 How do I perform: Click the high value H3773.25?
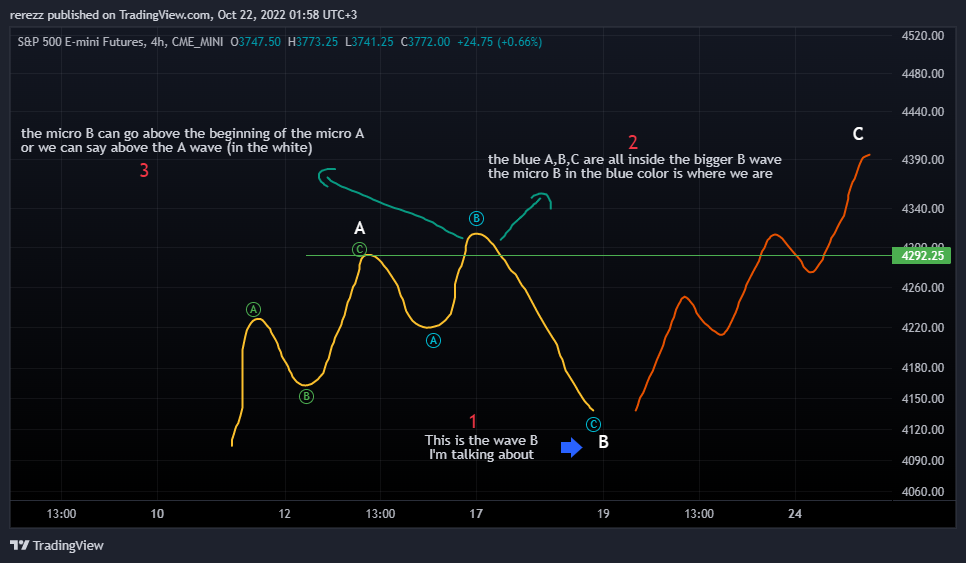click(x=313, y=42)
